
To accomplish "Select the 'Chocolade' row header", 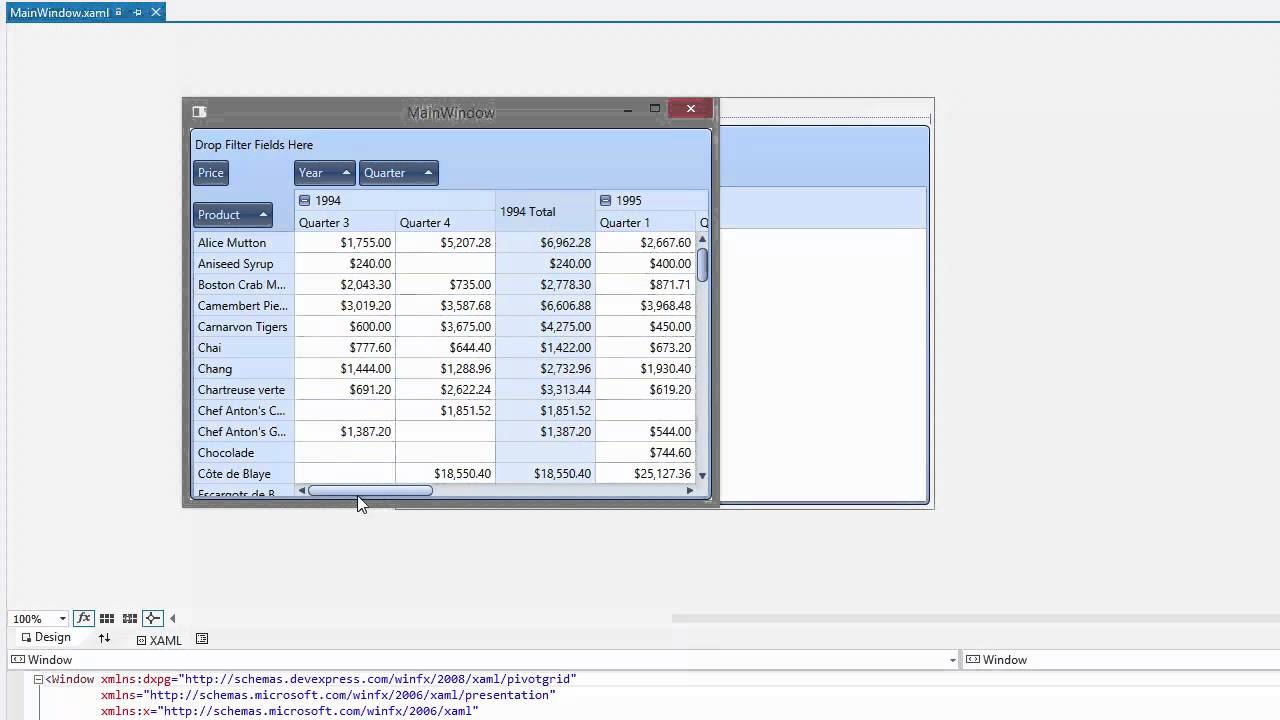I will click(244, 453).
